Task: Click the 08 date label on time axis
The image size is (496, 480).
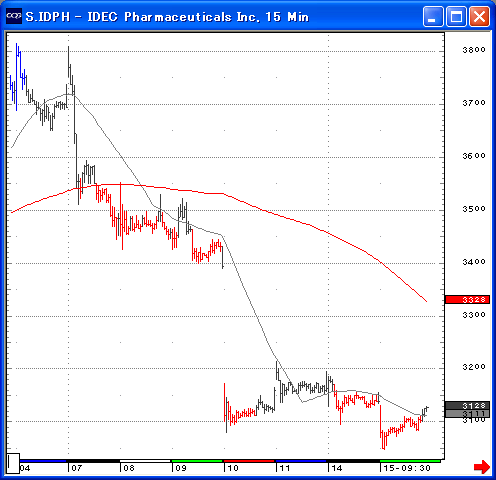Action: tap(129, 468)
